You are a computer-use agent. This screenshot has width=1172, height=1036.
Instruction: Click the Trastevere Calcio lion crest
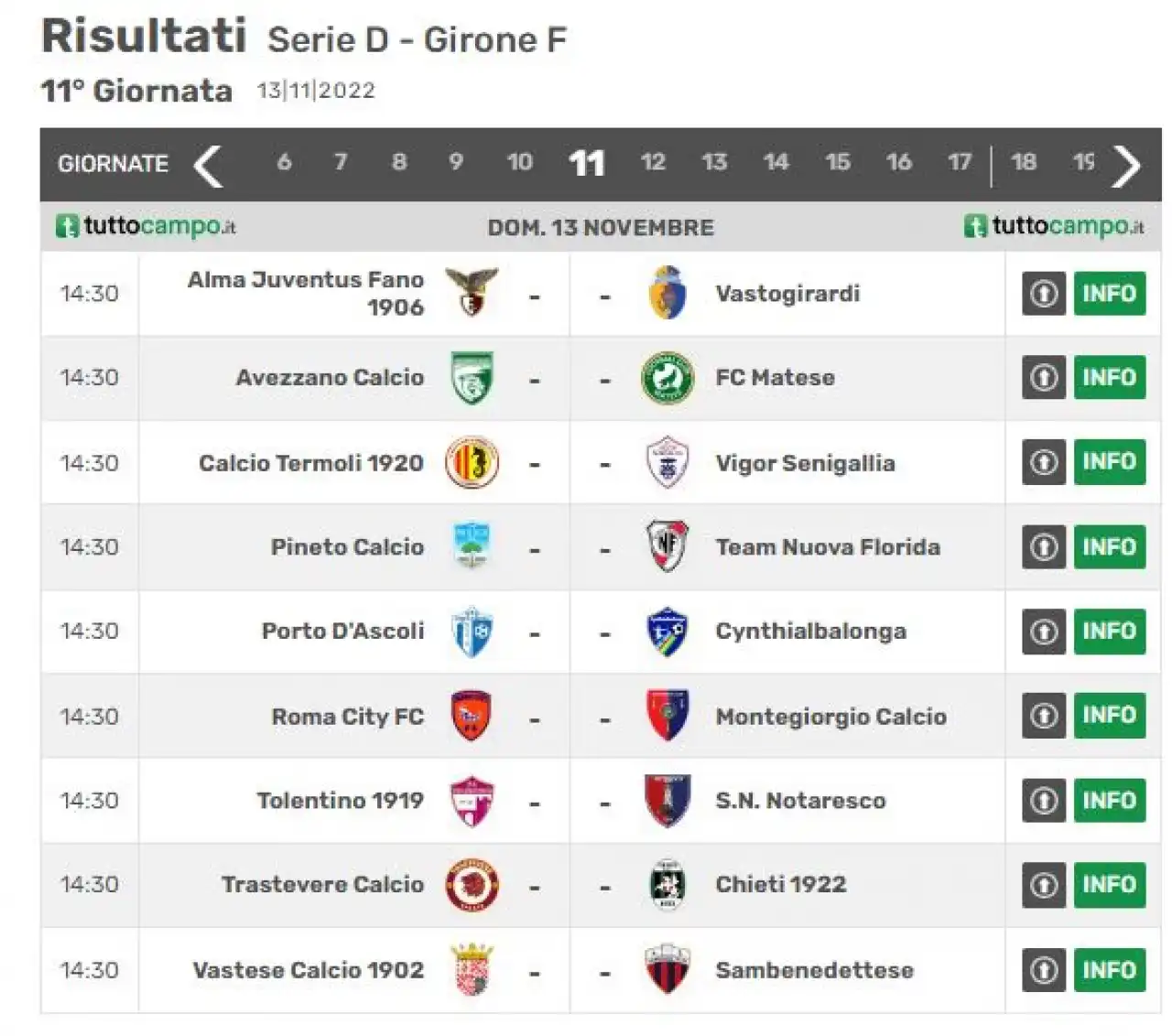472,885
